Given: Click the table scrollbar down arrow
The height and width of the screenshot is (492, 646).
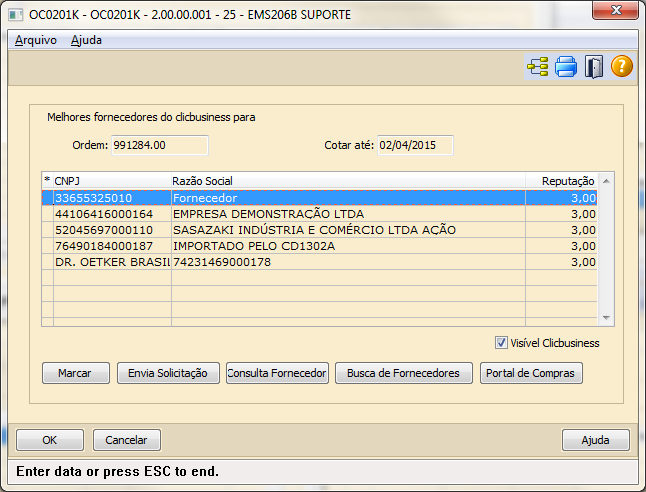Looking at the screenshot, I should pos(606,318).
